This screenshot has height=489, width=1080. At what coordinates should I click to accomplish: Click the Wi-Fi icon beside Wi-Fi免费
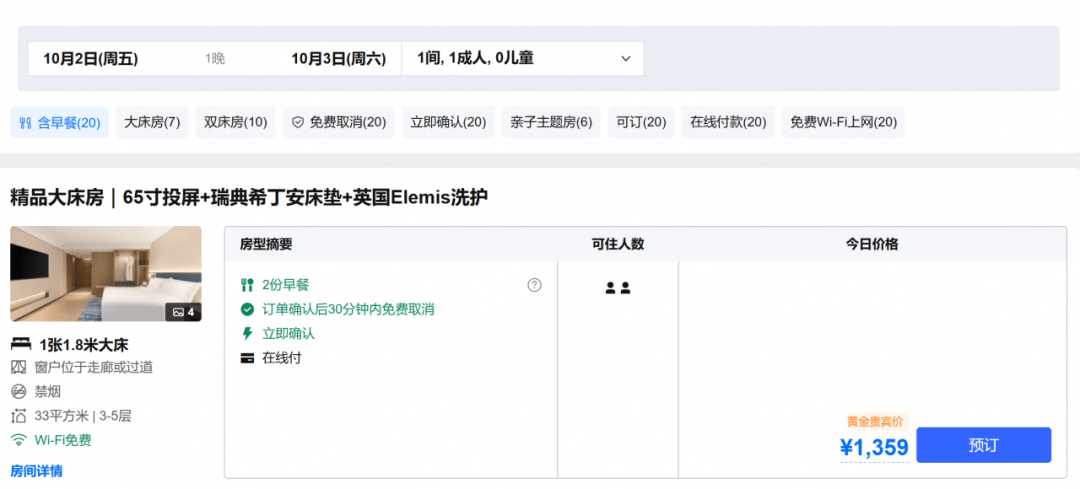[19, 439]
